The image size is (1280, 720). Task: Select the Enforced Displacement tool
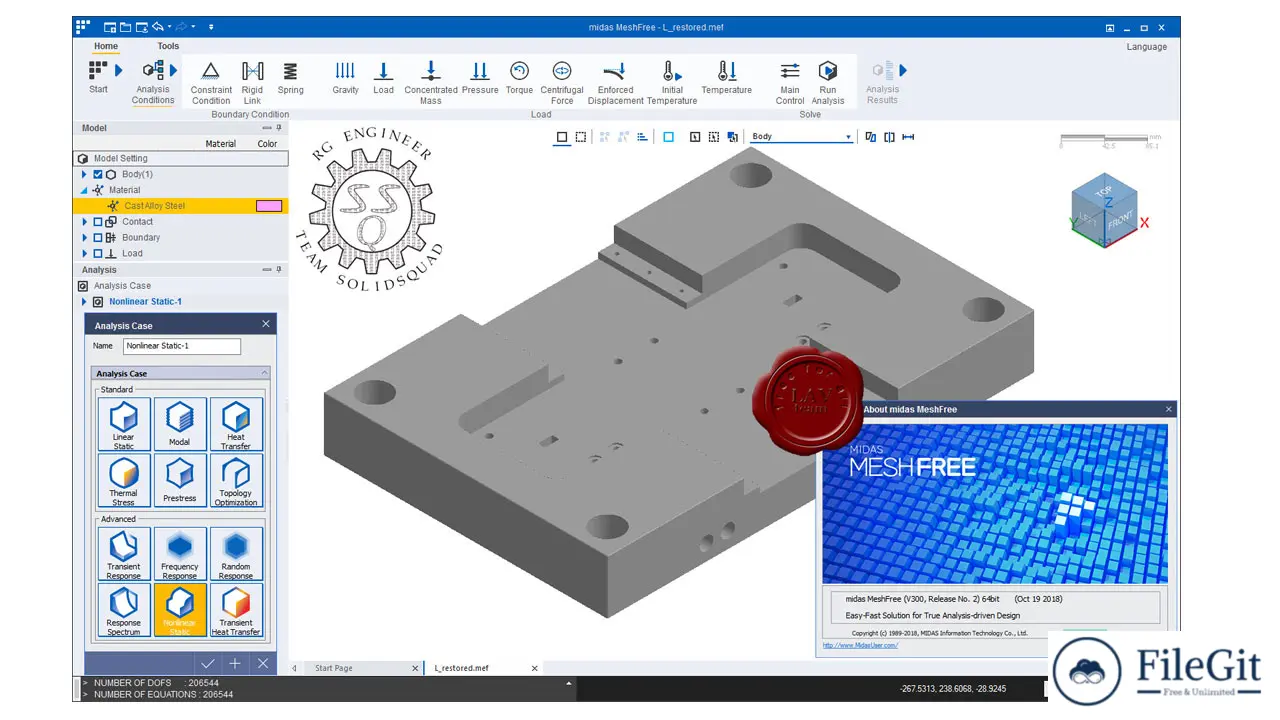pos(616,82)
